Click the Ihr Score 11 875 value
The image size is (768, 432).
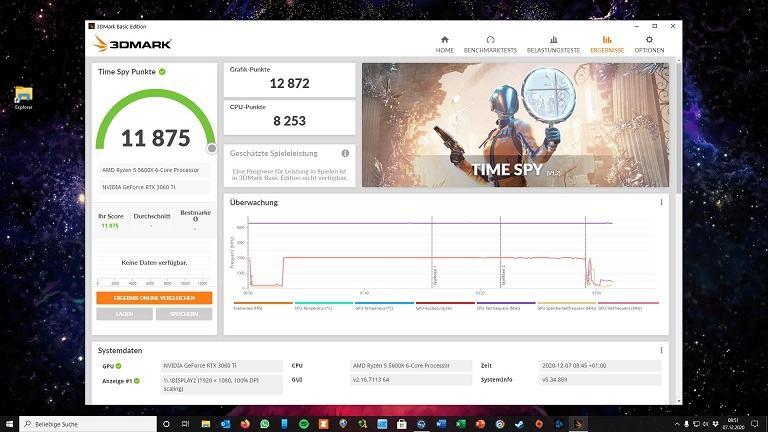pos(110,226)
